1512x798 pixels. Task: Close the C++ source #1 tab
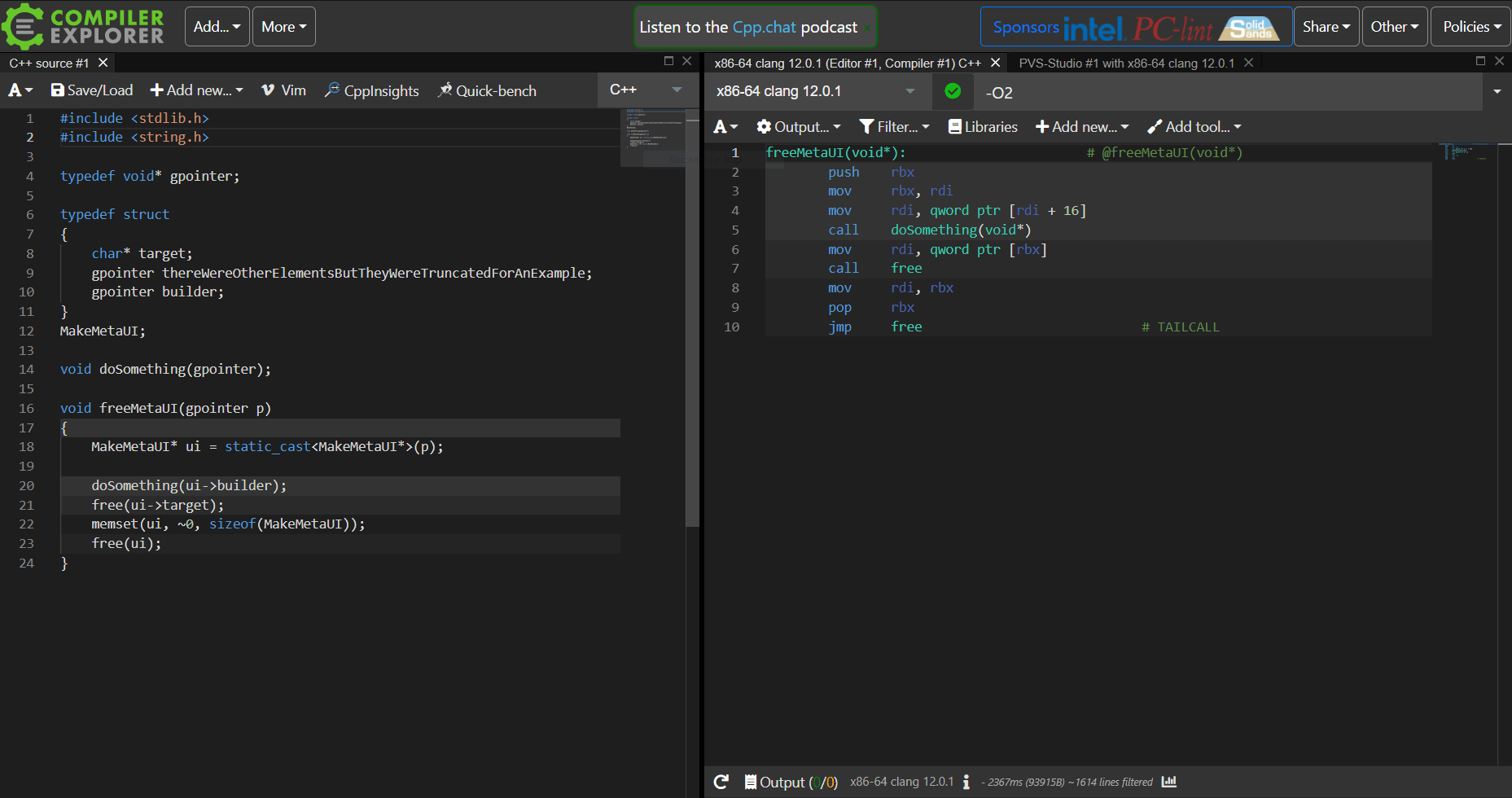(103, 63)
